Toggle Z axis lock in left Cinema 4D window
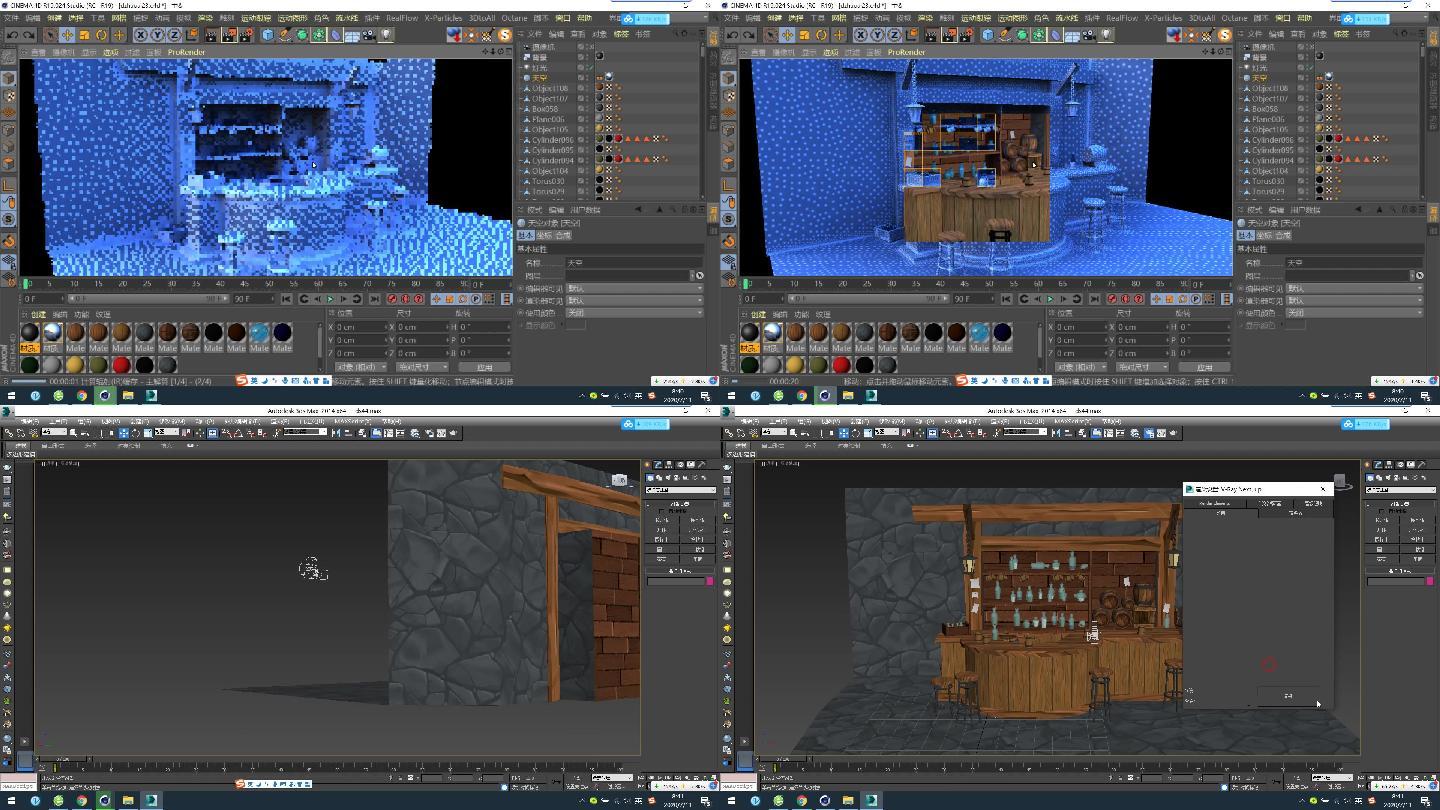This screenshot has width=1440, height=810. 174,34
